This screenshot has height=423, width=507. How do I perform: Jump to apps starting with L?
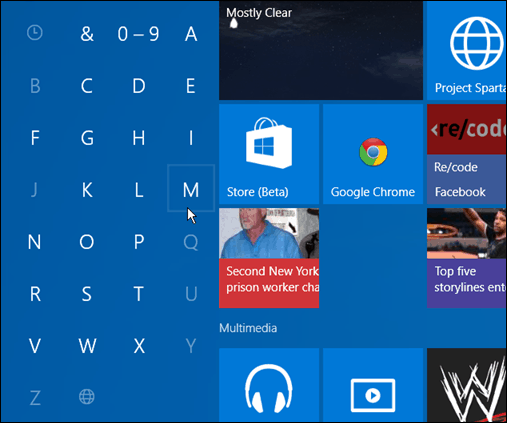pos(139,190)
